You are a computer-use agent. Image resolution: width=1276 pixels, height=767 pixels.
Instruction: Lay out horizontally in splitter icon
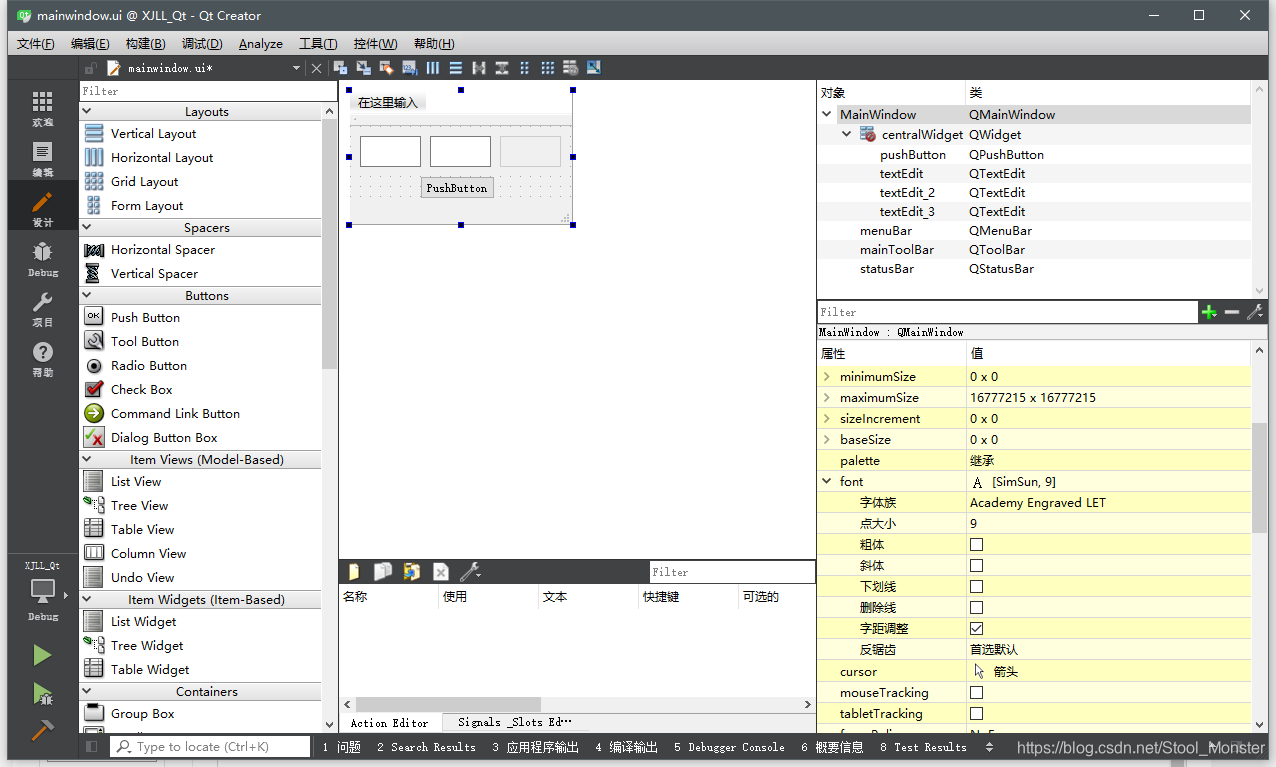479,68
